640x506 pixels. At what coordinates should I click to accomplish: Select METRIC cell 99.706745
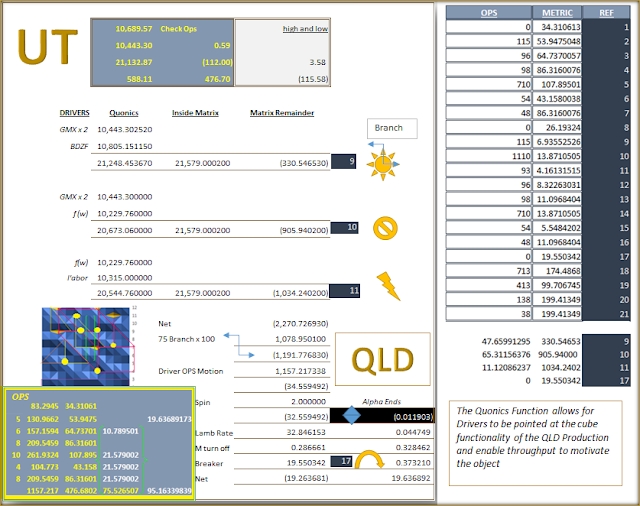[557, 285]
